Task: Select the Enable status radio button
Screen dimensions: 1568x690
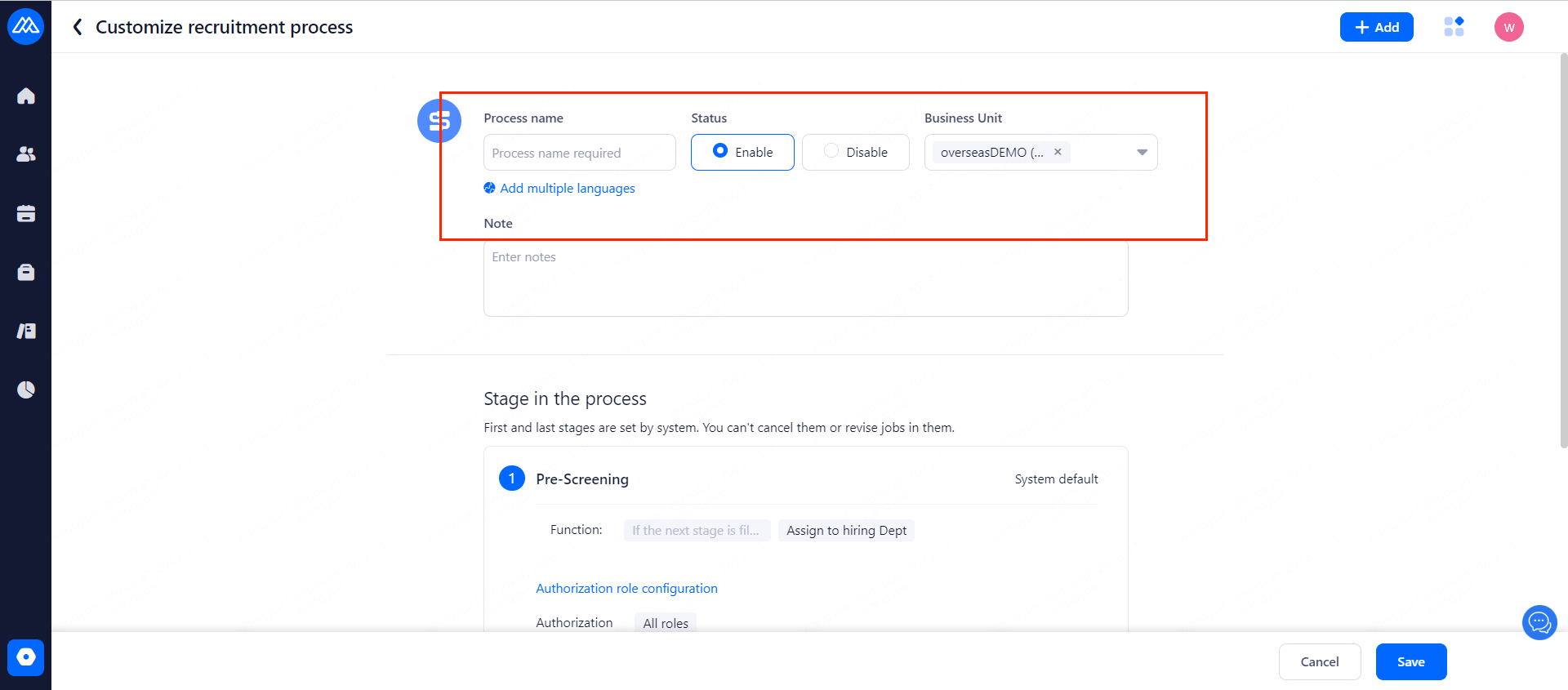Action: tap(720, 151)
